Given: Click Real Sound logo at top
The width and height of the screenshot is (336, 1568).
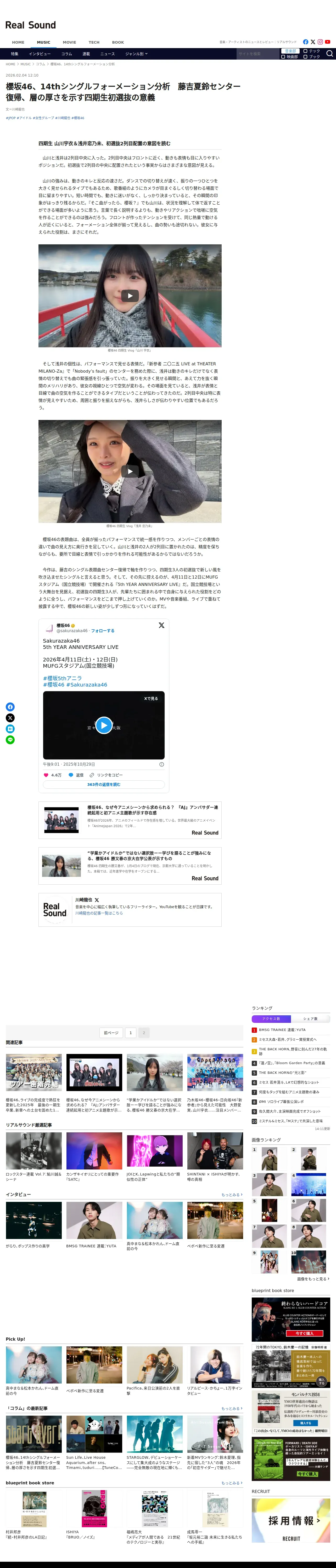Looking at the screenshot, I should point(31,25).
